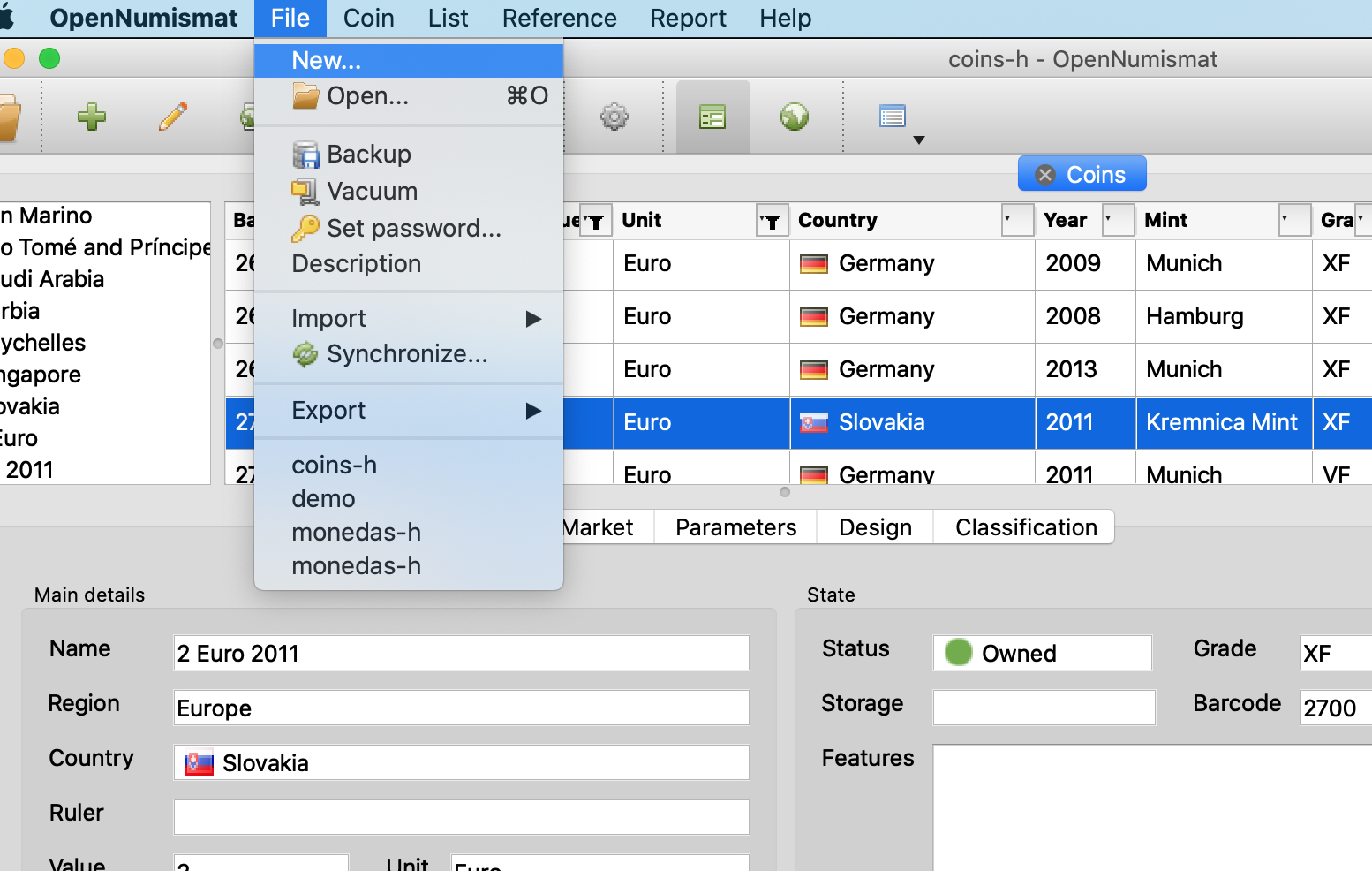The image size is (1372, 871).
Task: Click the pencil edit coin icon
Action: (173, 117)
